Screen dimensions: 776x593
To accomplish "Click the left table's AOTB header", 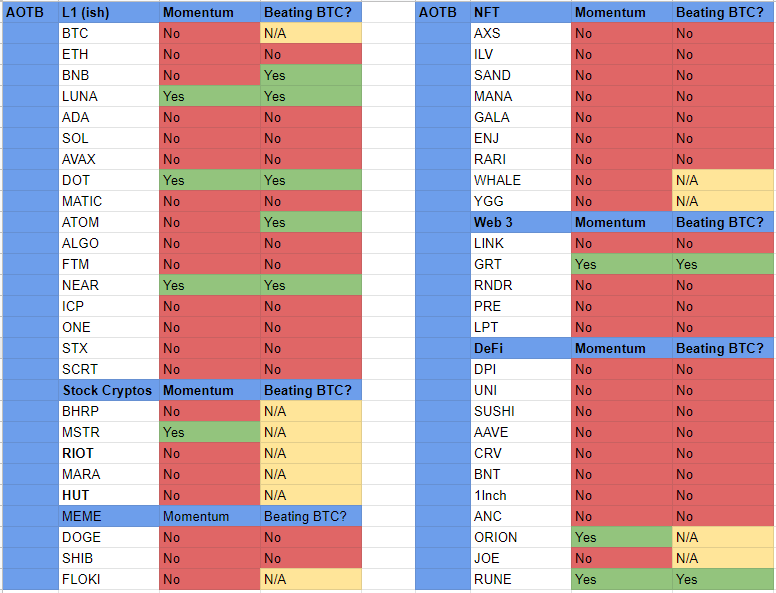I will (x=30, y=12).
